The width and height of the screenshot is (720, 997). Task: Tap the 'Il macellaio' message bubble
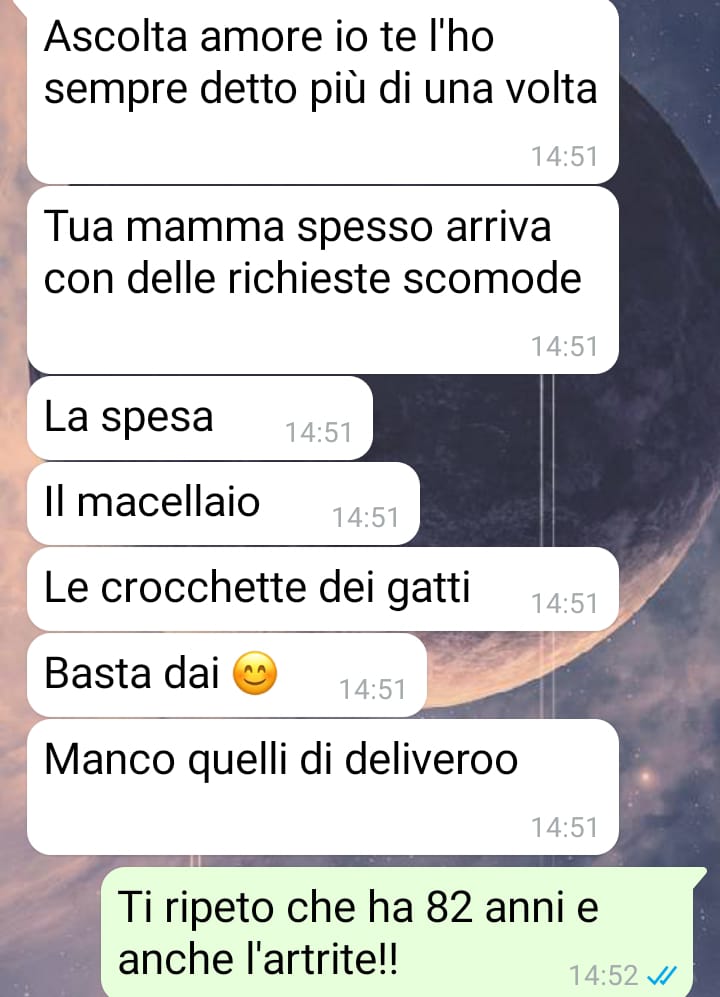(223, 504)
